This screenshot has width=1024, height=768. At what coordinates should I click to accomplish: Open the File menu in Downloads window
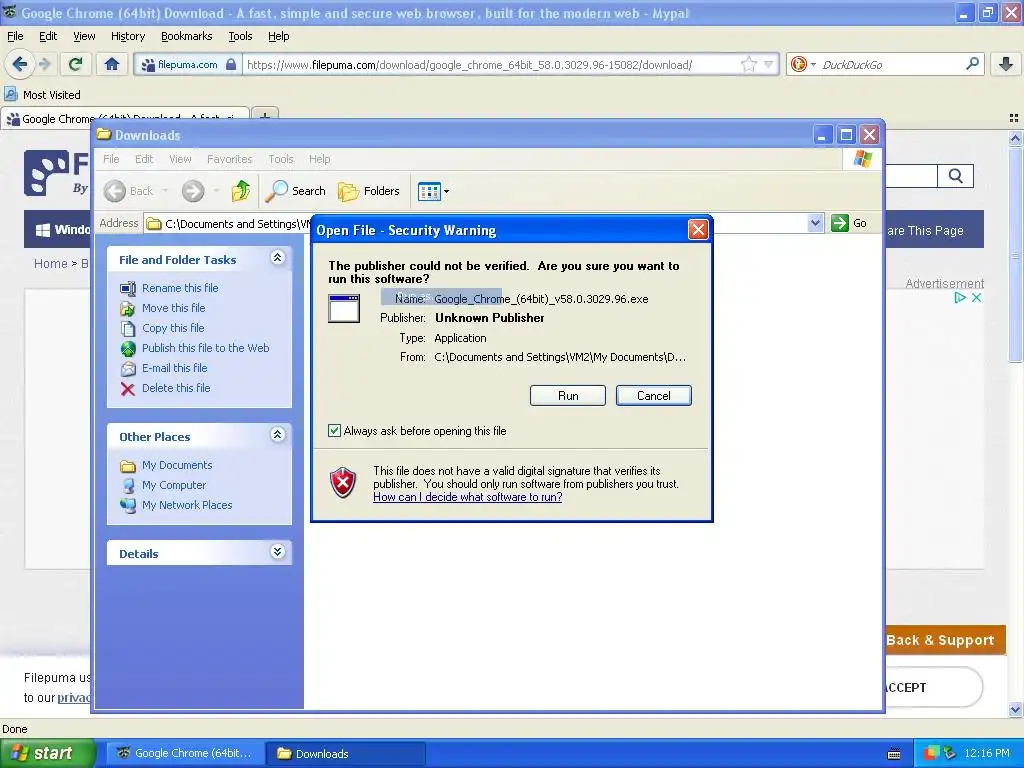click(111, 159)
